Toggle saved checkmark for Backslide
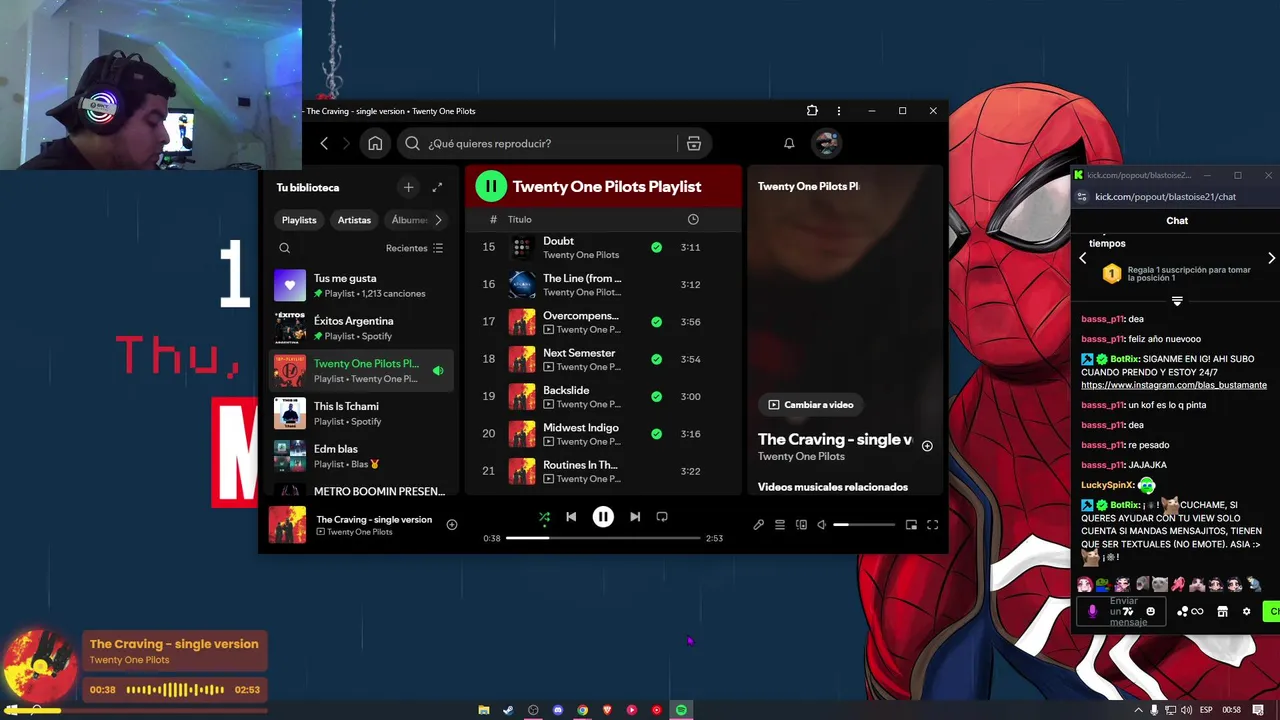Viewport: 1280px width, 720px height. click(656, 396)
